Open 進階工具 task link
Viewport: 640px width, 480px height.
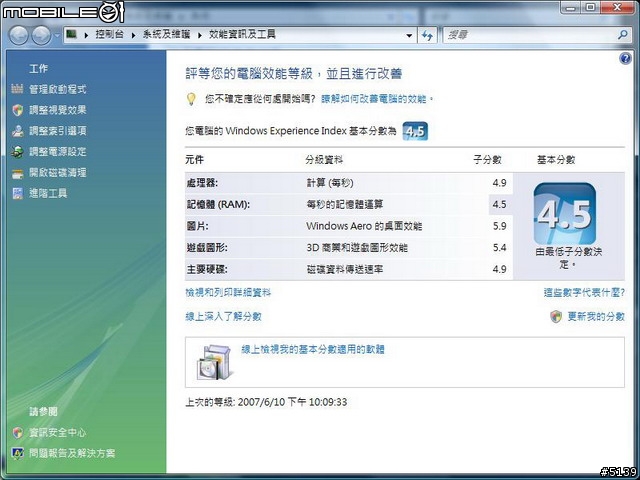click(48, 193)
